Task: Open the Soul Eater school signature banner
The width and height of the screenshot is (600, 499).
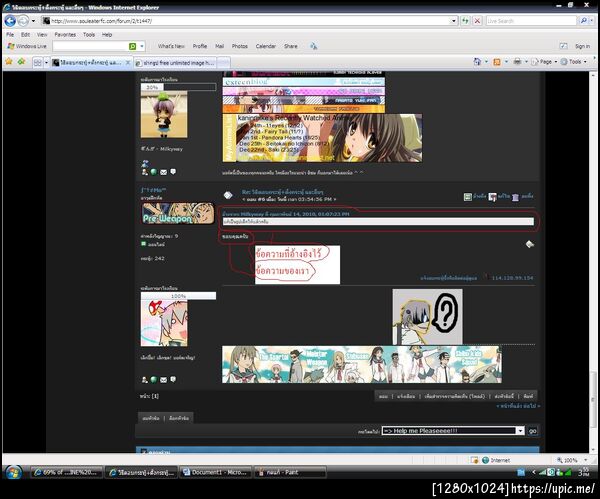Action: pos(362,364)
